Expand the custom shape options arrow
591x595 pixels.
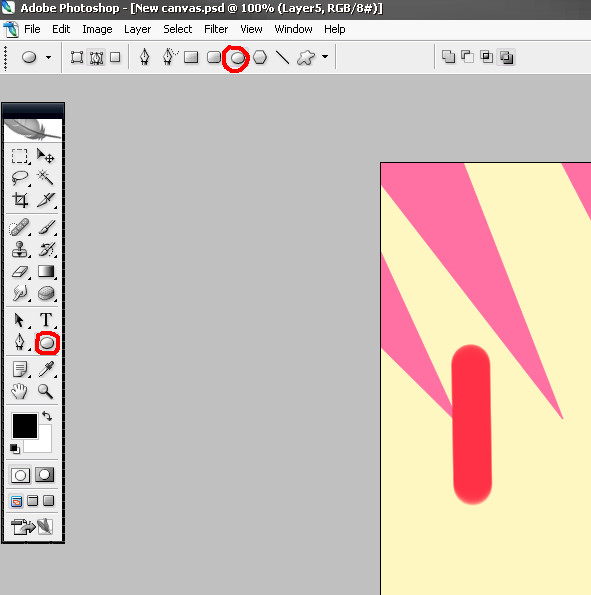[325, 57]
